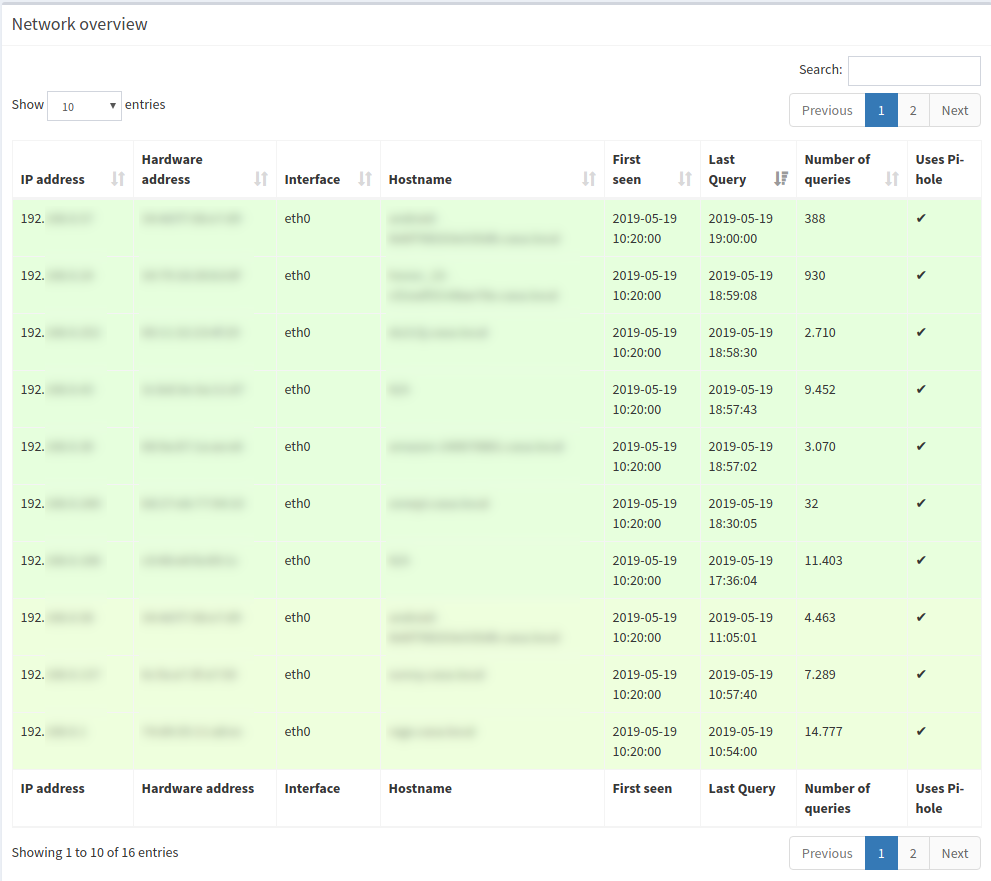Click top Next pagination button
Viewport: 991px width, 881px height.
954,110
